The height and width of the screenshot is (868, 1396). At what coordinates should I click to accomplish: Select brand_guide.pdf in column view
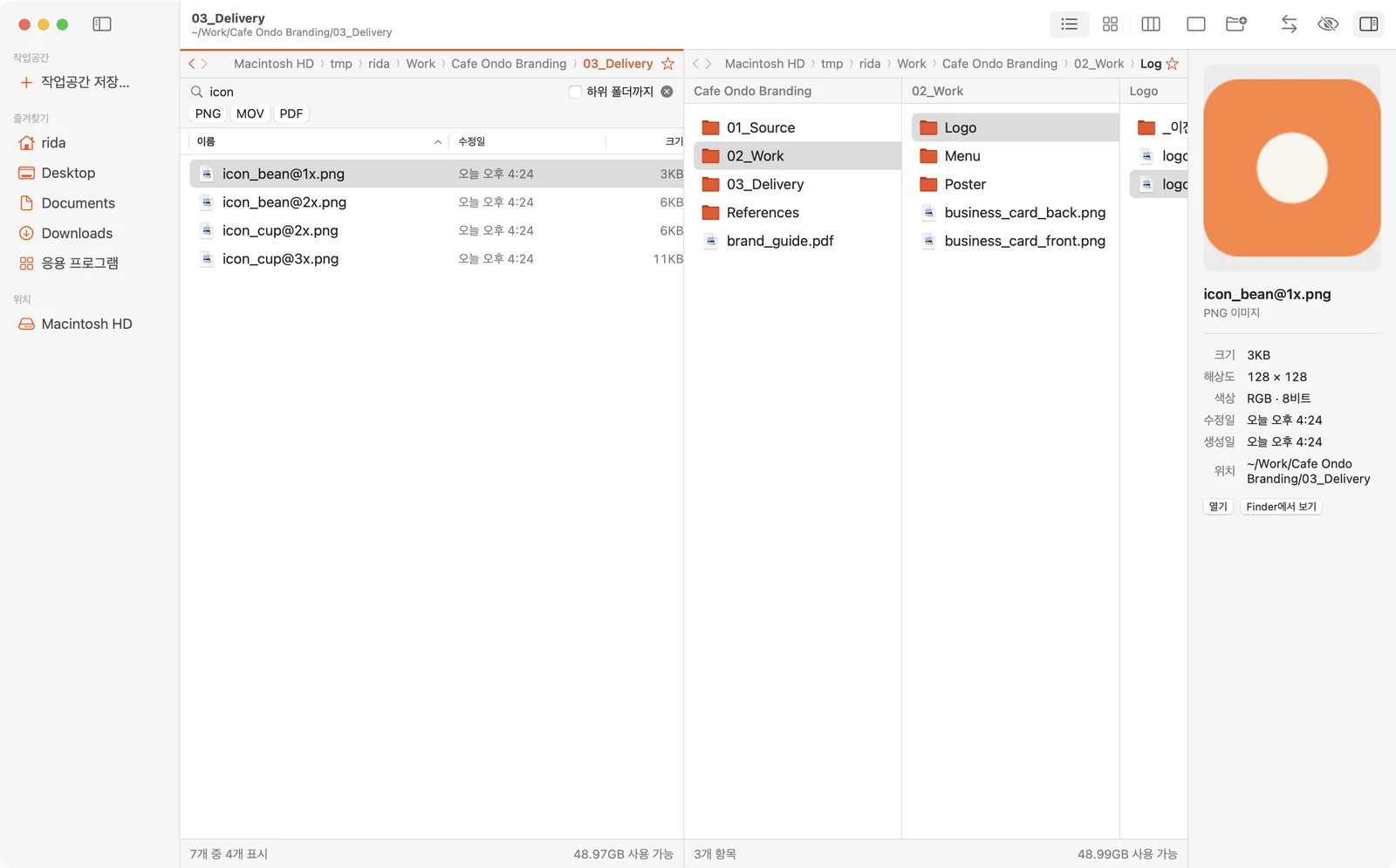pos(797,241)
